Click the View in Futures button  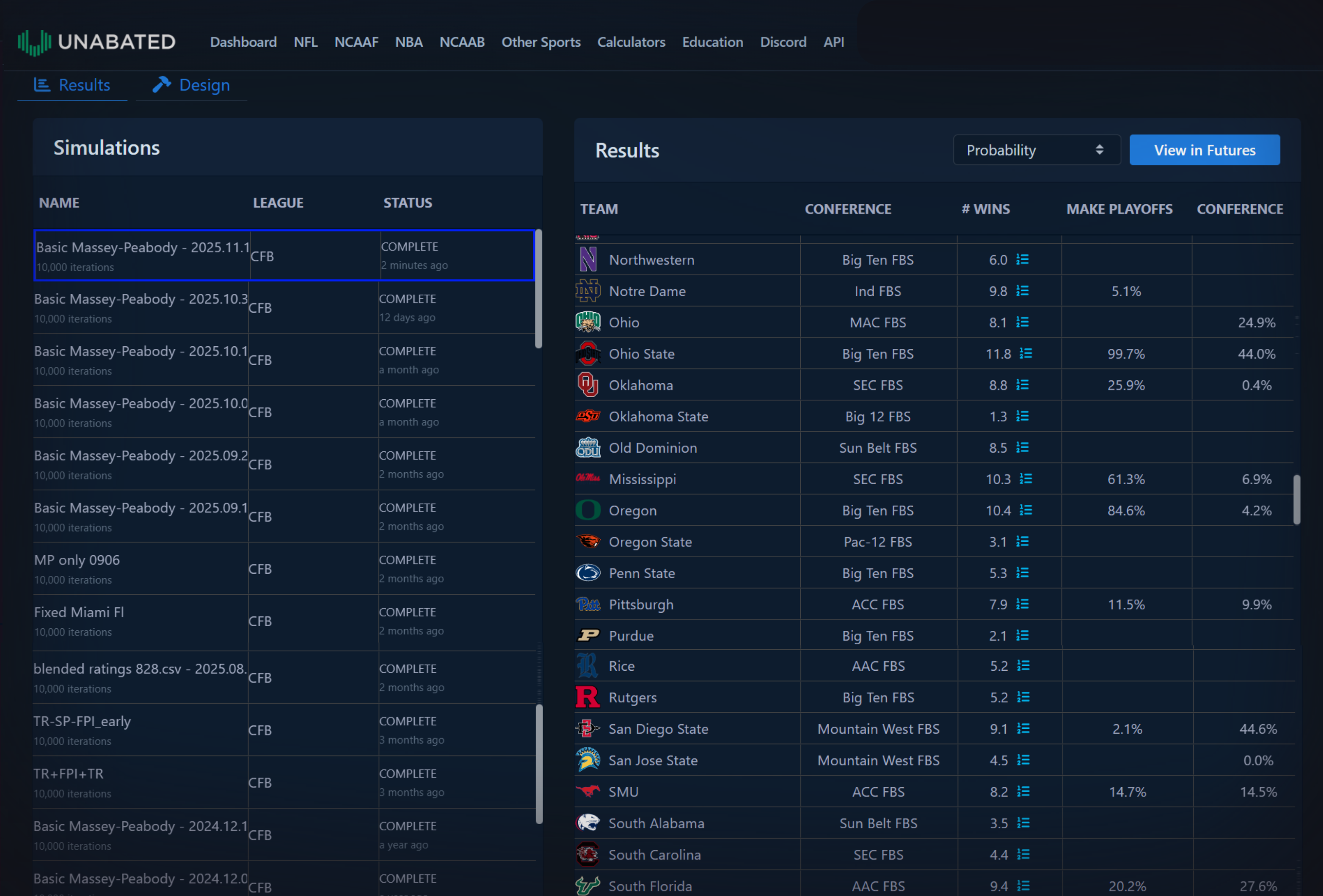tap(1204, 150)
